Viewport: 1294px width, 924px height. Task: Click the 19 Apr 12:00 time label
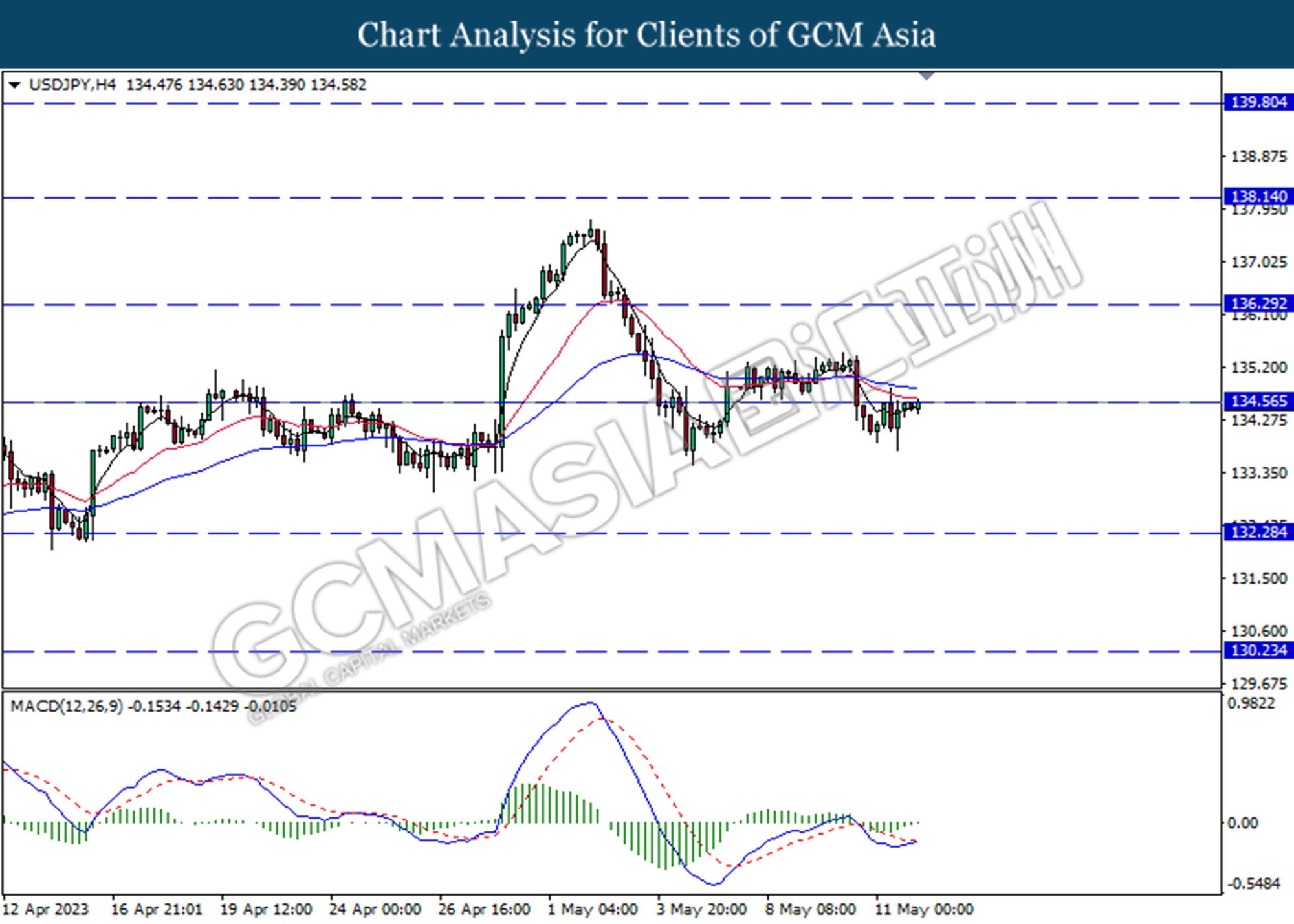click(x=267, y=909)
